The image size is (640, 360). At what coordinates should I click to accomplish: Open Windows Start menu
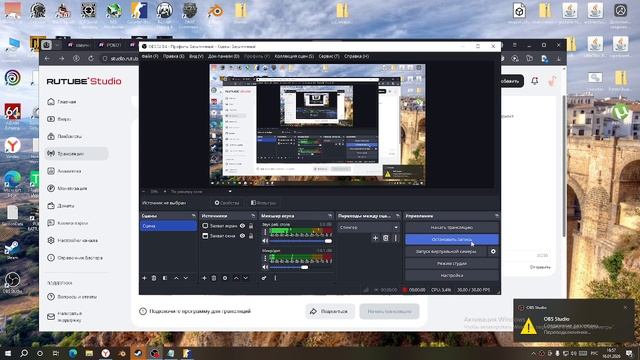coord(8,353)
